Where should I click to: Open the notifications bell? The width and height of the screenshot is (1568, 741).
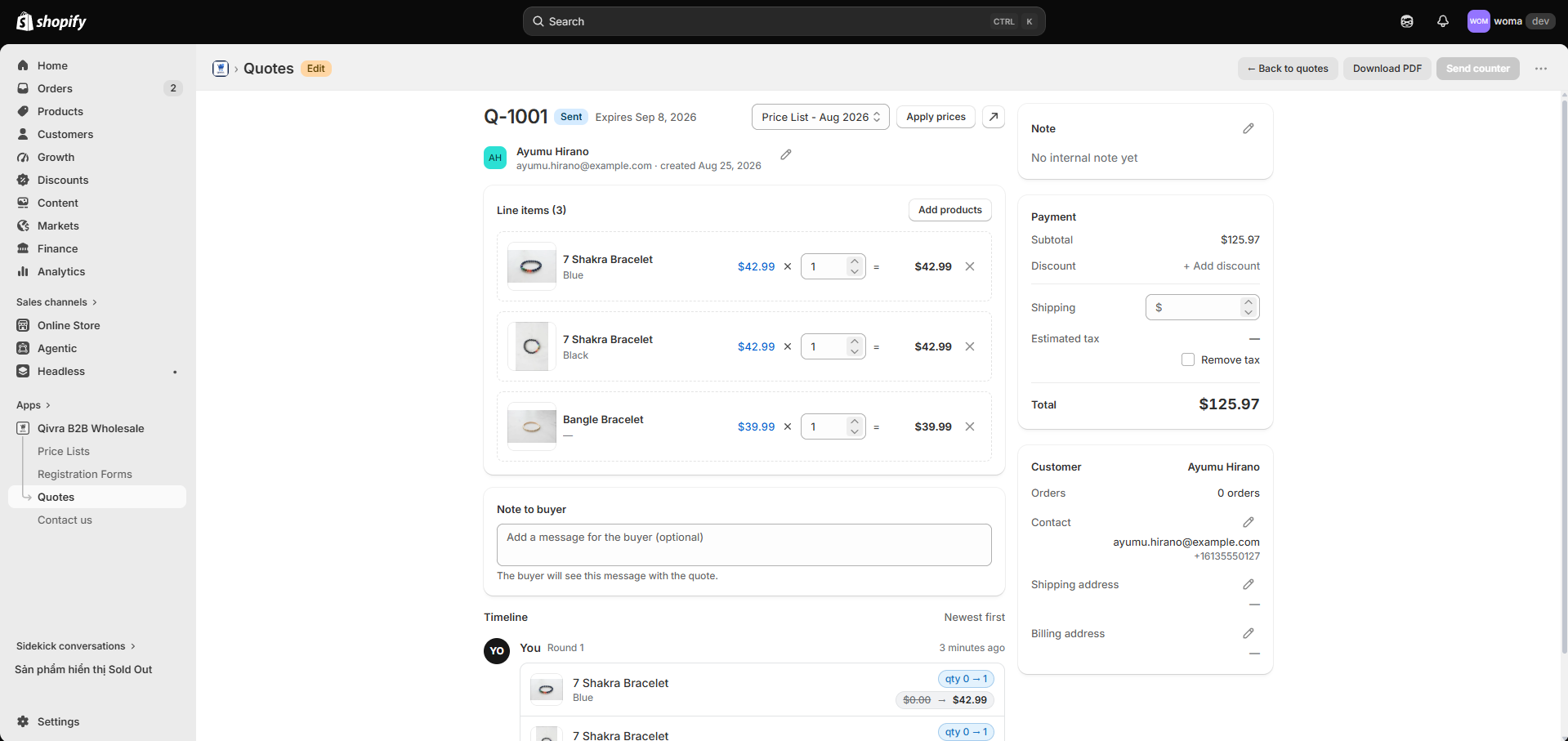[1443, 21]
